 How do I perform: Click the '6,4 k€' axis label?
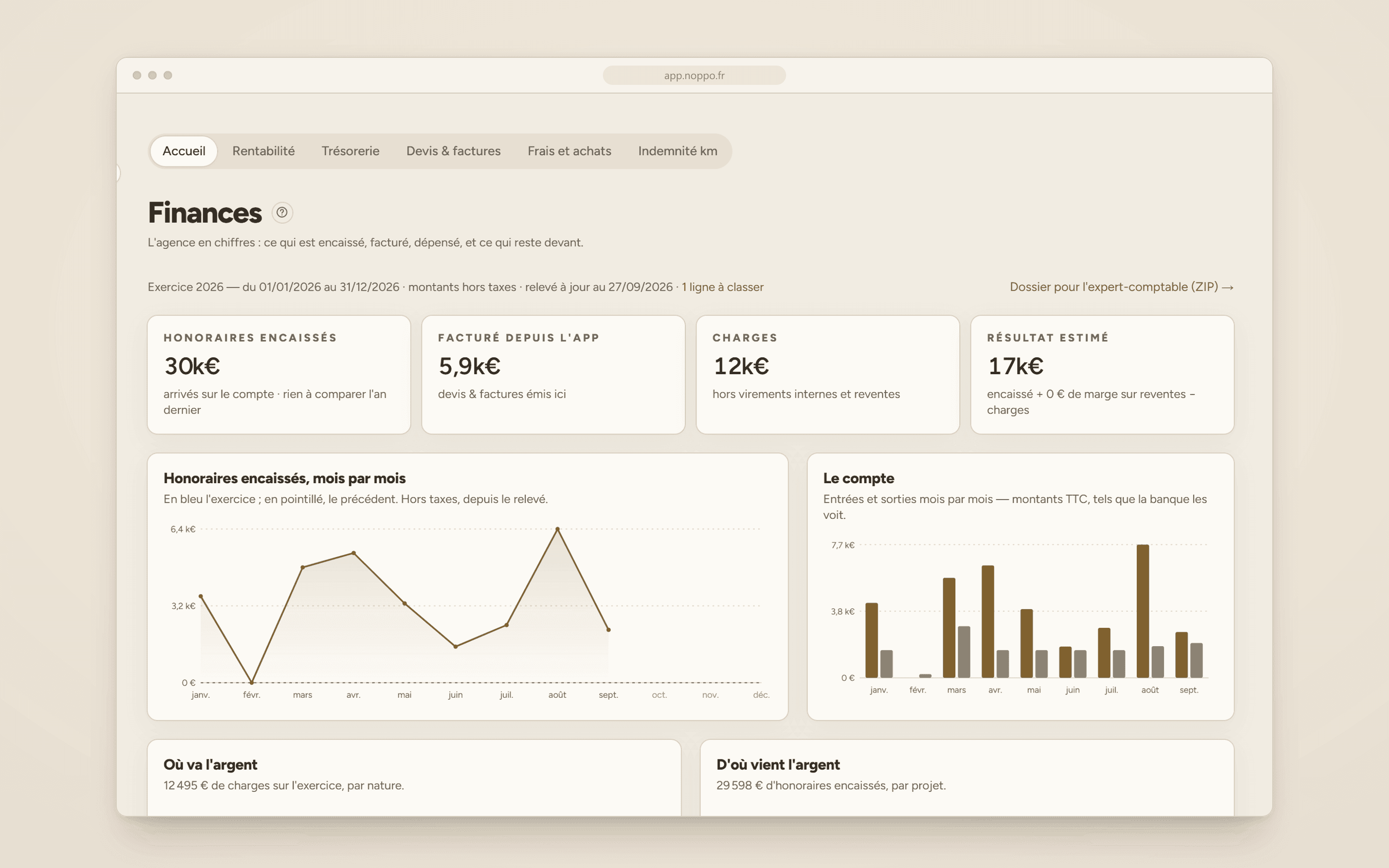pyautogui.click(x=182, y=529)
